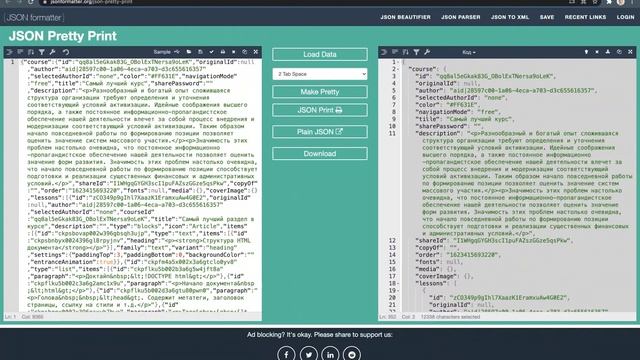Click the format icon in left editor toolbar
The height and width of the screenshot is (360, 640).
click(9, 52)
